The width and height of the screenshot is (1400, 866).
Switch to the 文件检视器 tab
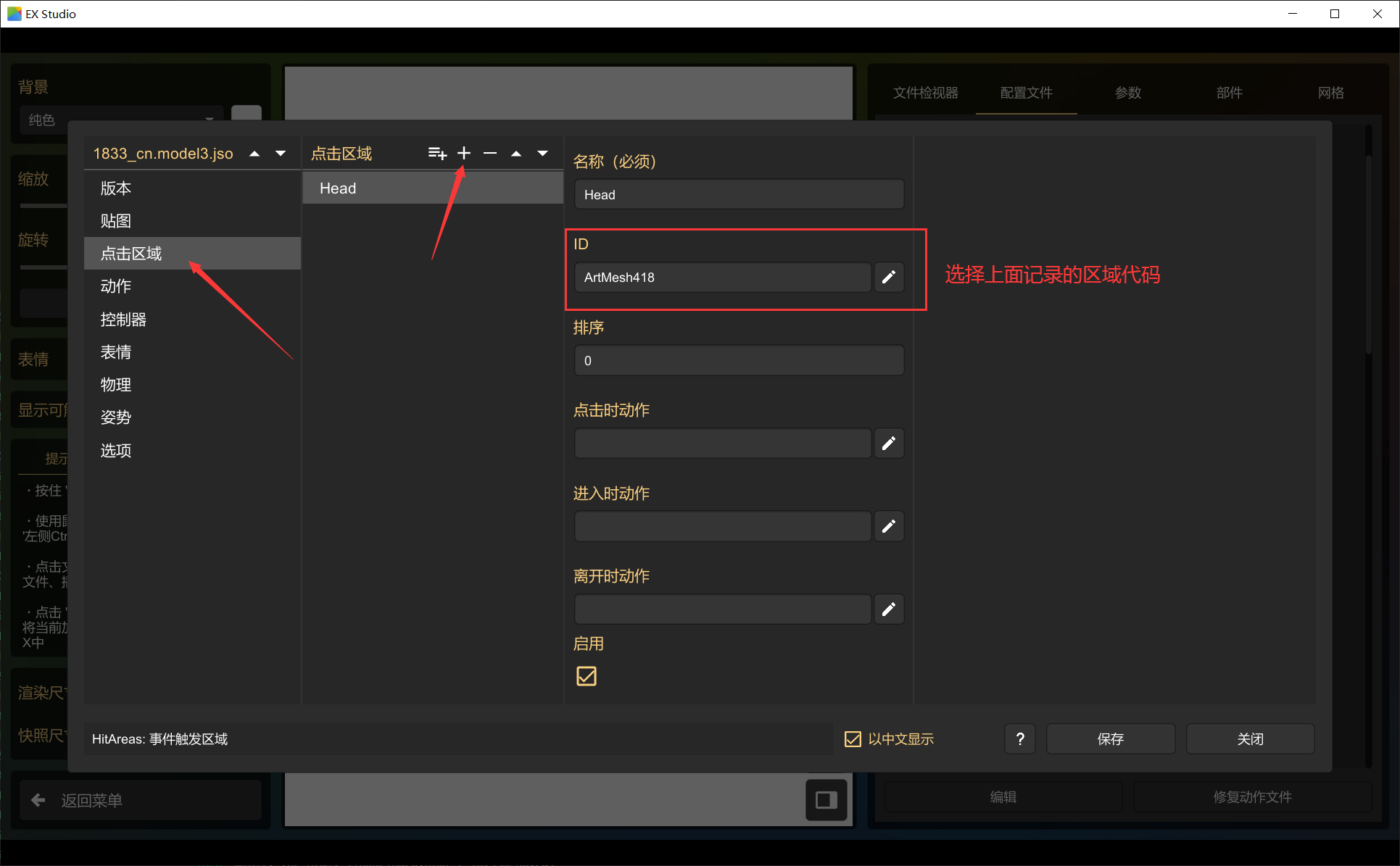coord(925,93)
